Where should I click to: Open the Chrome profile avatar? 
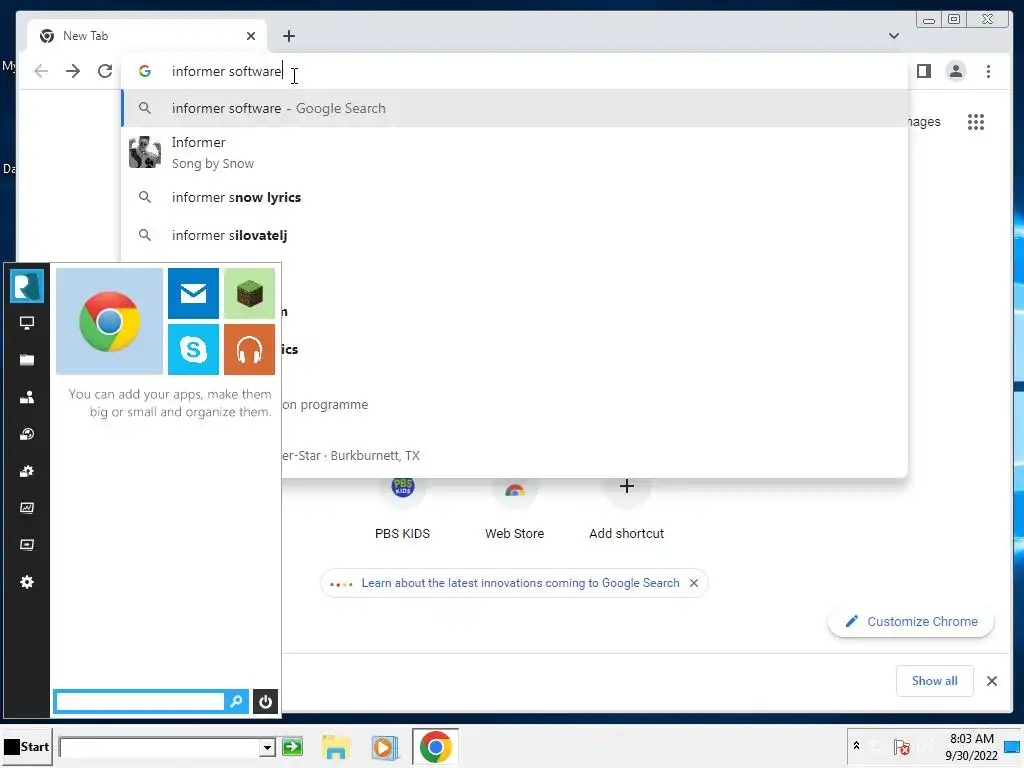[955, 71]
